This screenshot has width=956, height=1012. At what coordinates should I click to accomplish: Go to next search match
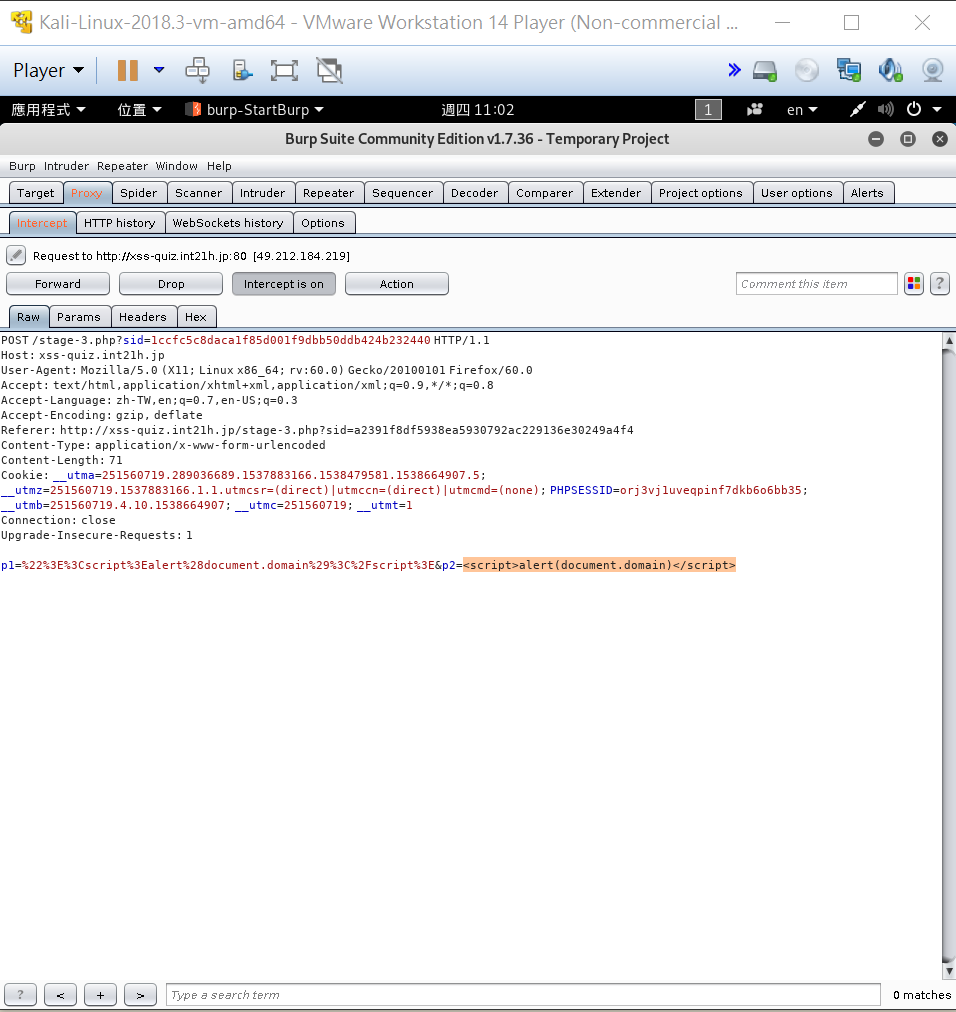coord(141,995)
